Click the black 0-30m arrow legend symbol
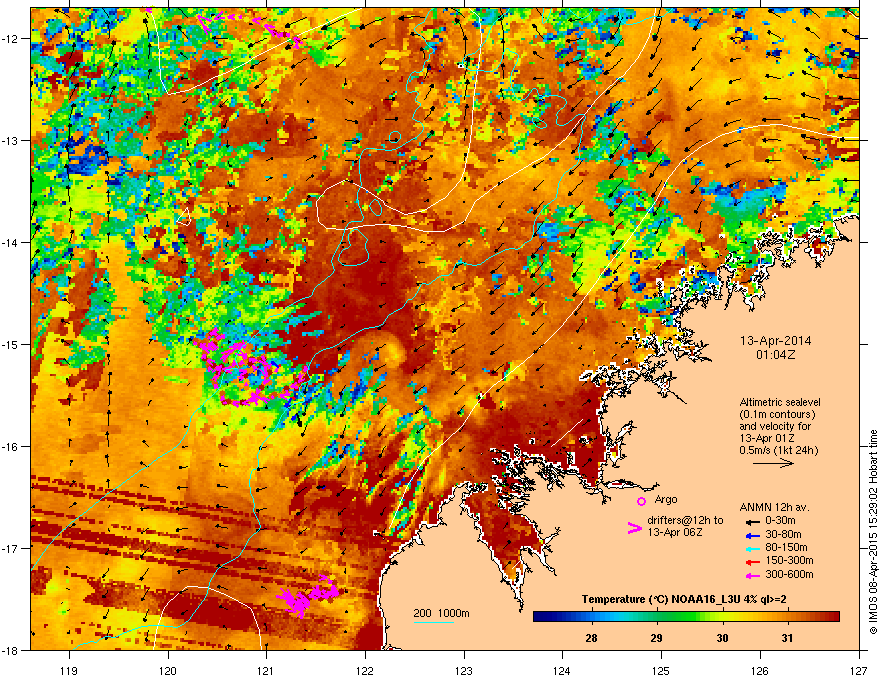Viewport: 880px width, 680px height. tap(753, 521)
